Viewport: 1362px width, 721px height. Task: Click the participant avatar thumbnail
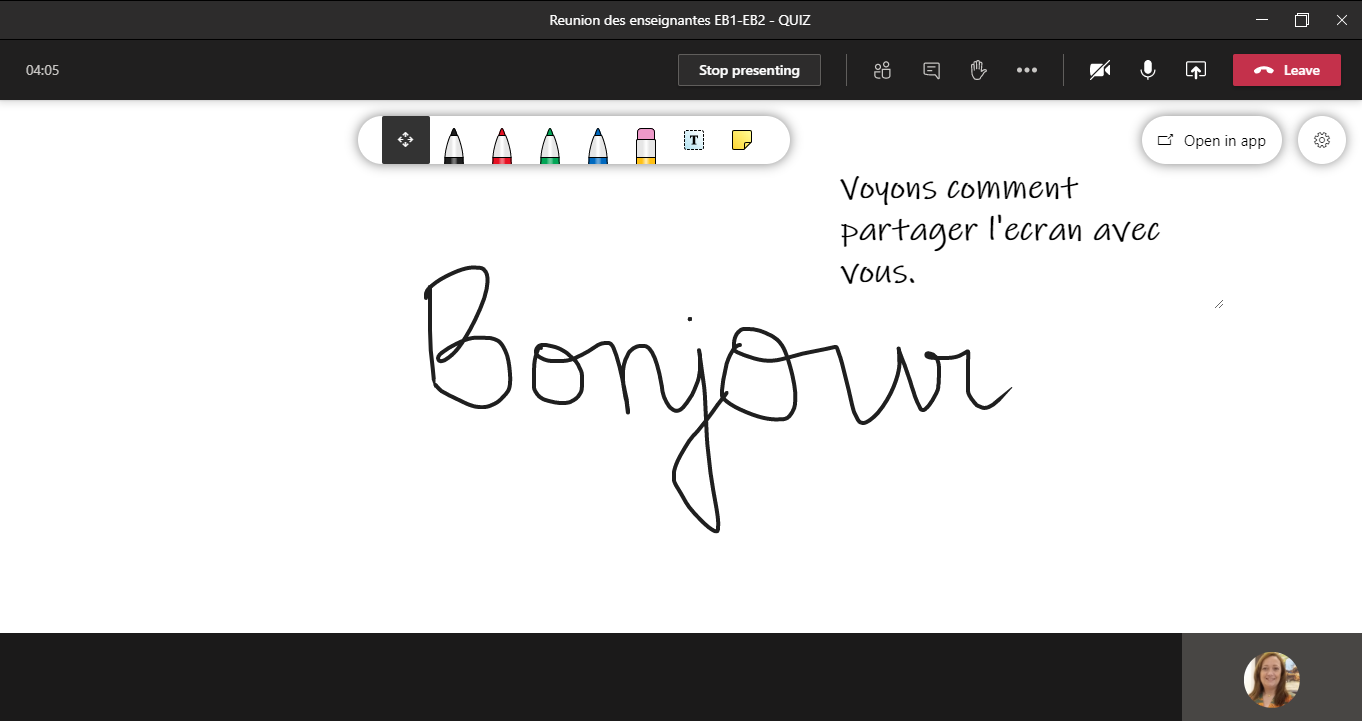[1271, 680]
